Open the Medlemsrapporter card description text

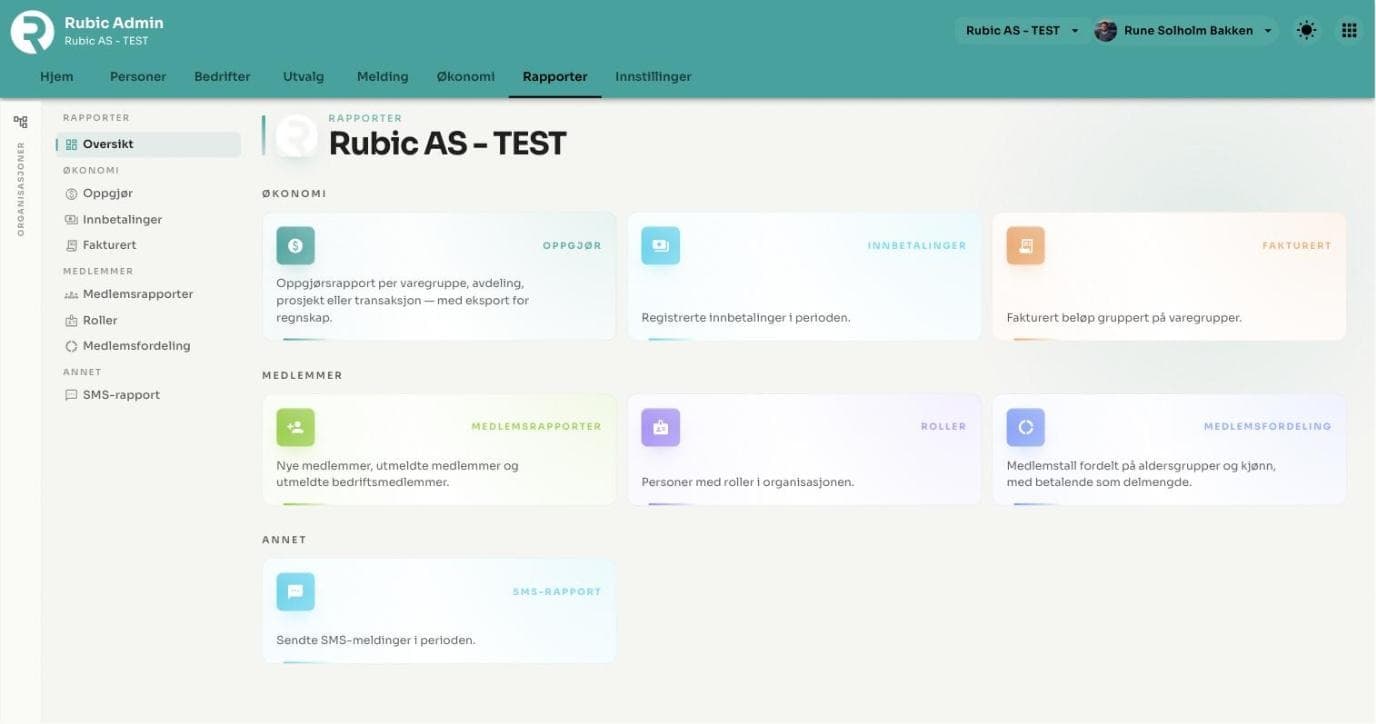[397, 474]
